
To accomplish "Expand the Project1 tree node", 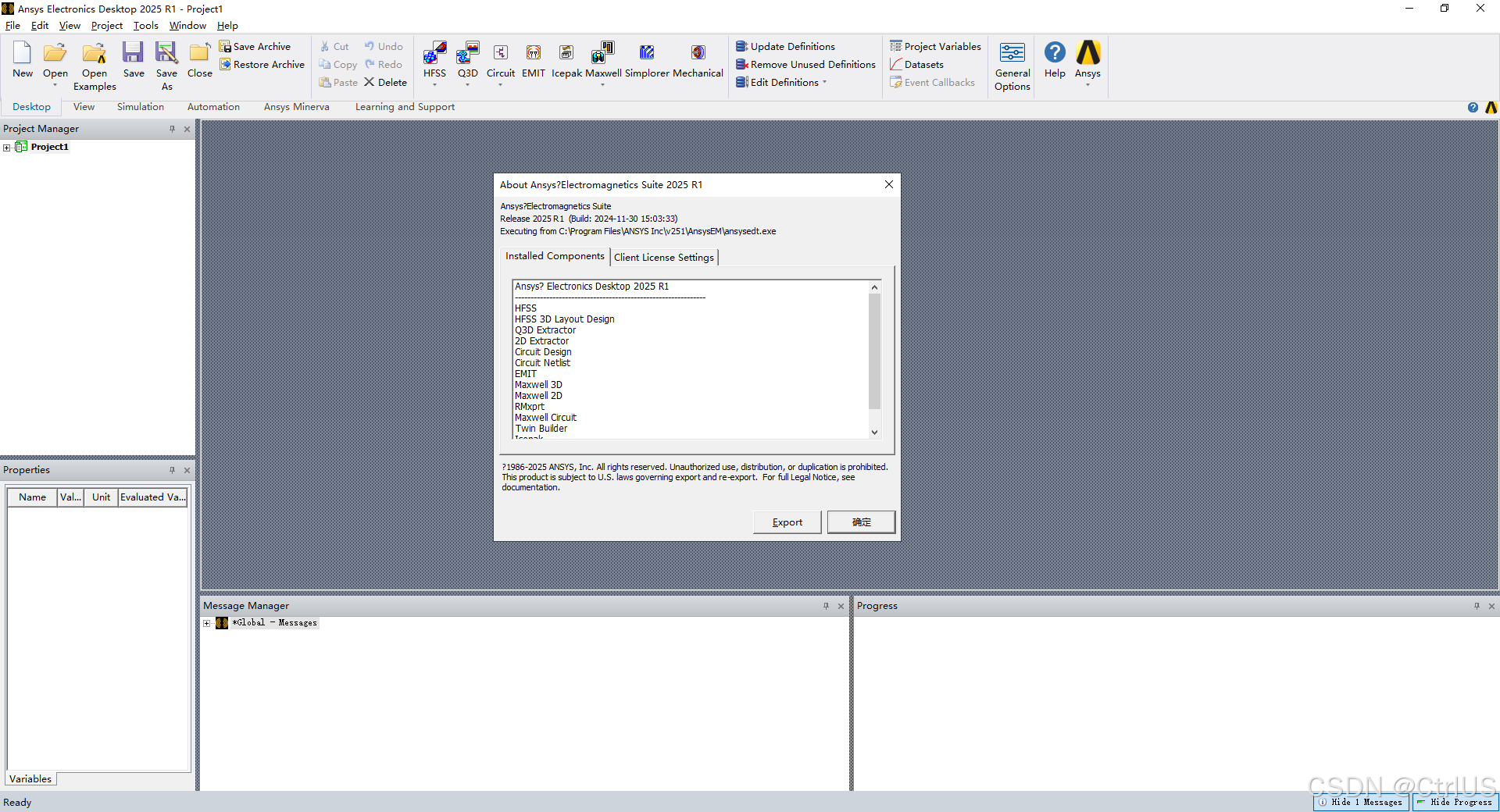I will 7,148.
